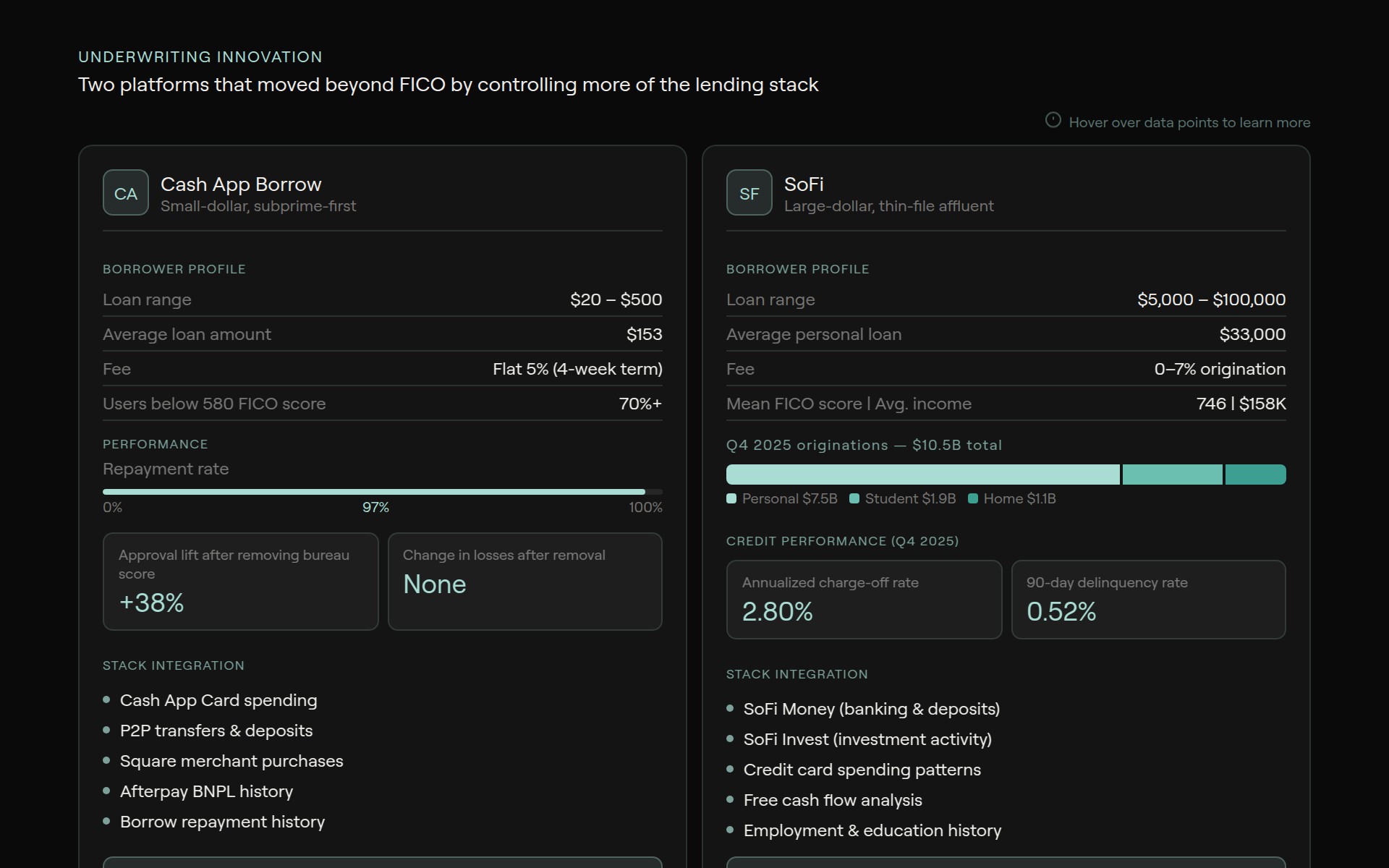Click the Afterpay BNPL history list item
Screen dimensions: 1389x868
click(206, 791)
